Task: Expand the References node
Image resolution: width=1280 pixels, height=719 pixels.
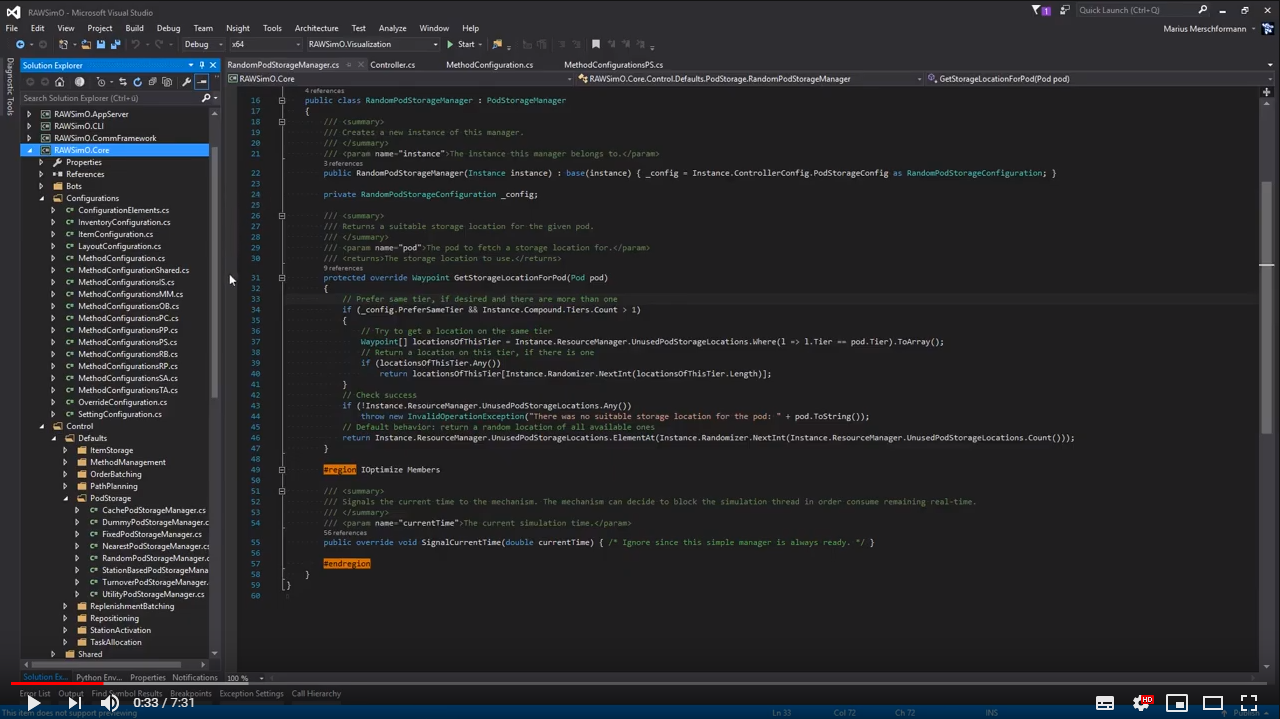Action: pos(41,174)
